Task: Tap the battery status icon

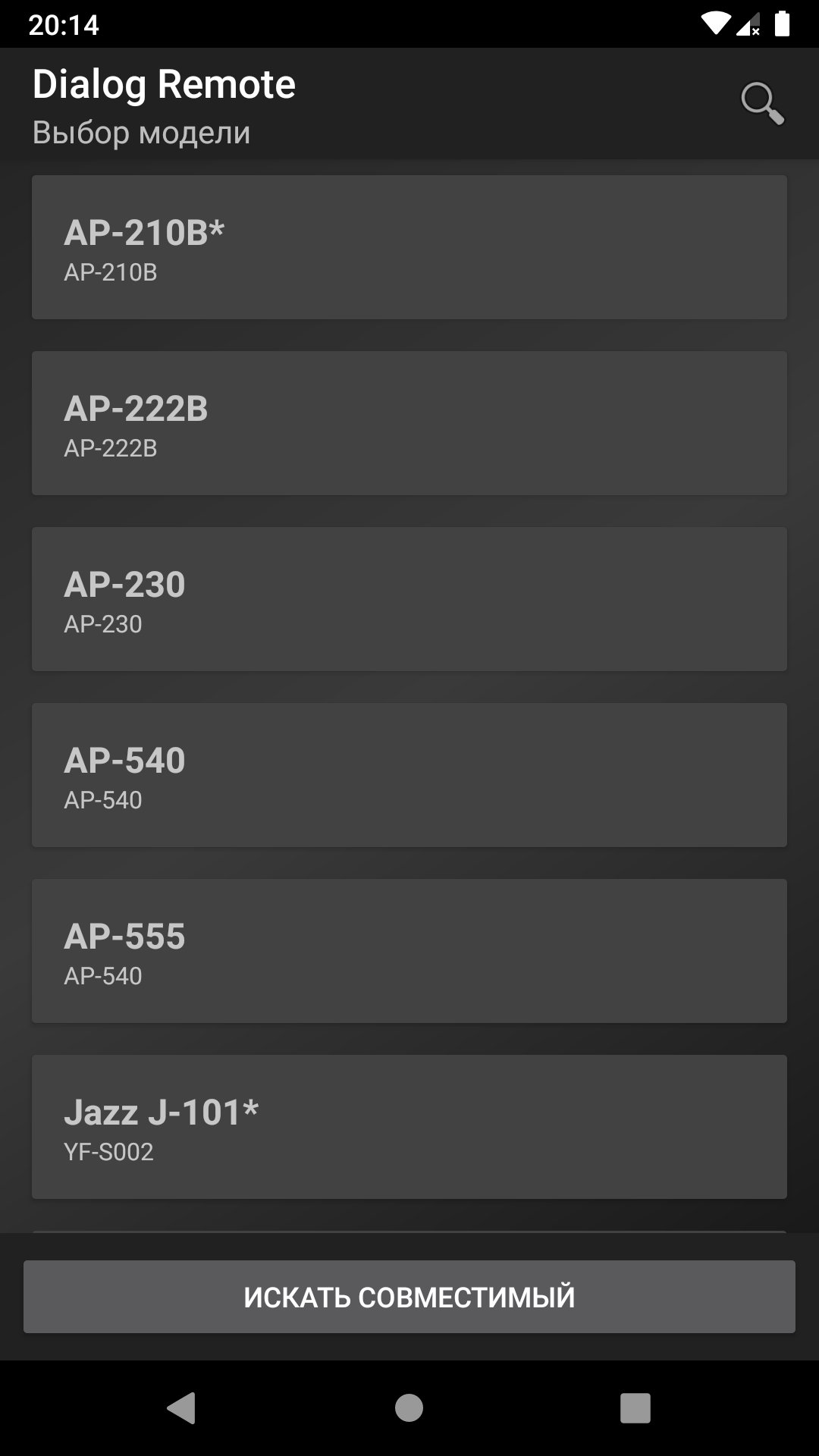Action: (x=783, y=24)
